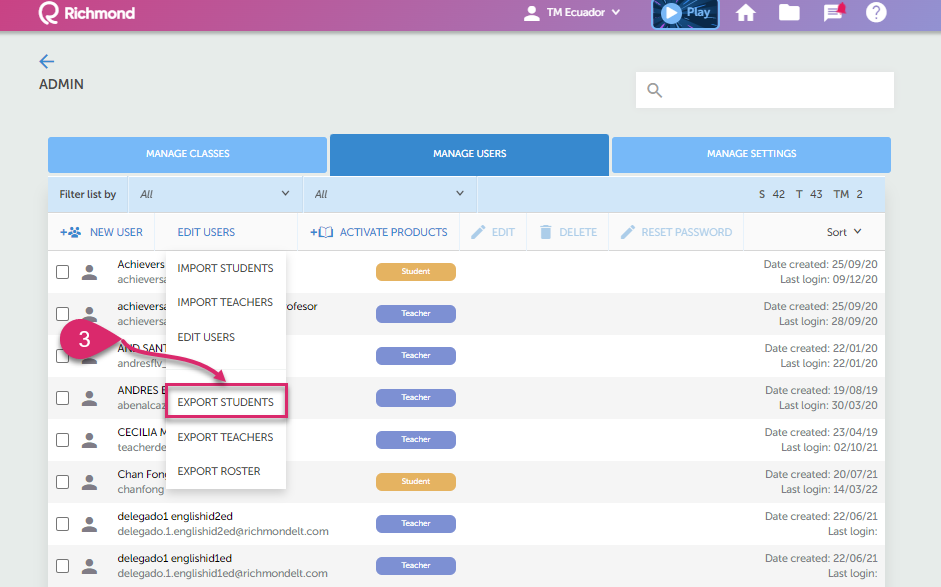Click the search magnifier icon
This screenshot has height=587, width=941.
[x=655, y=91]
